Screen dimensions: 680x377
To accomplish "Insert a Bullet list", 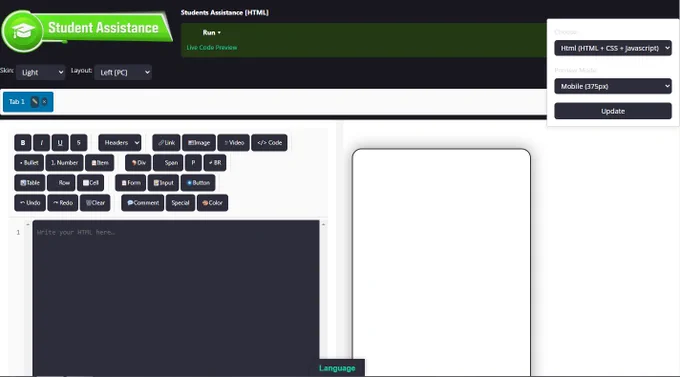I will (x=29, y=163).
